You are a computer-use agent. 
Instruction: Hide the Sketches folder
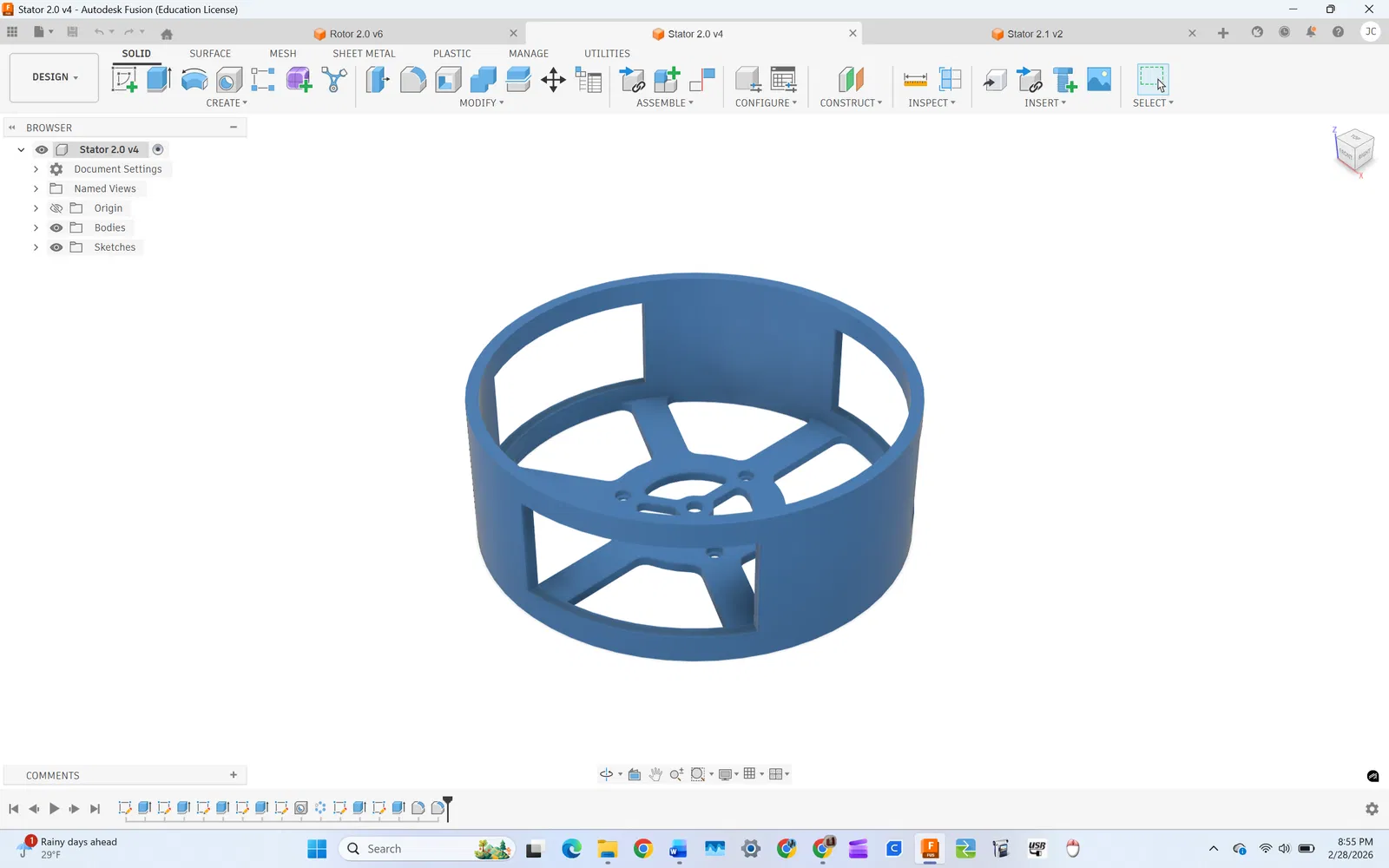click(x=56, y=247)
